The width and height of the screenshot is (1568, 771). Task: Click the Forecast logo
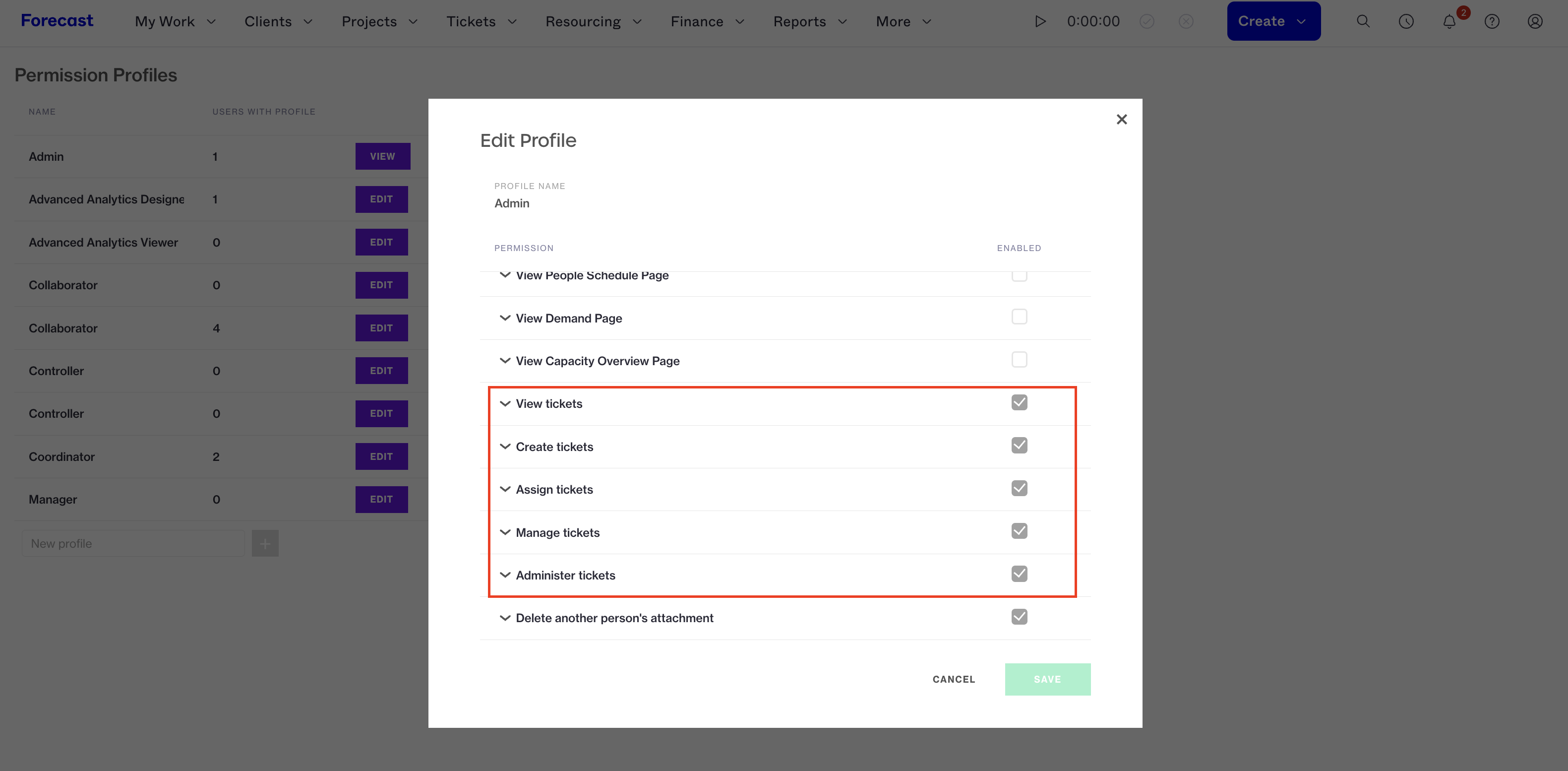point(57,21)
